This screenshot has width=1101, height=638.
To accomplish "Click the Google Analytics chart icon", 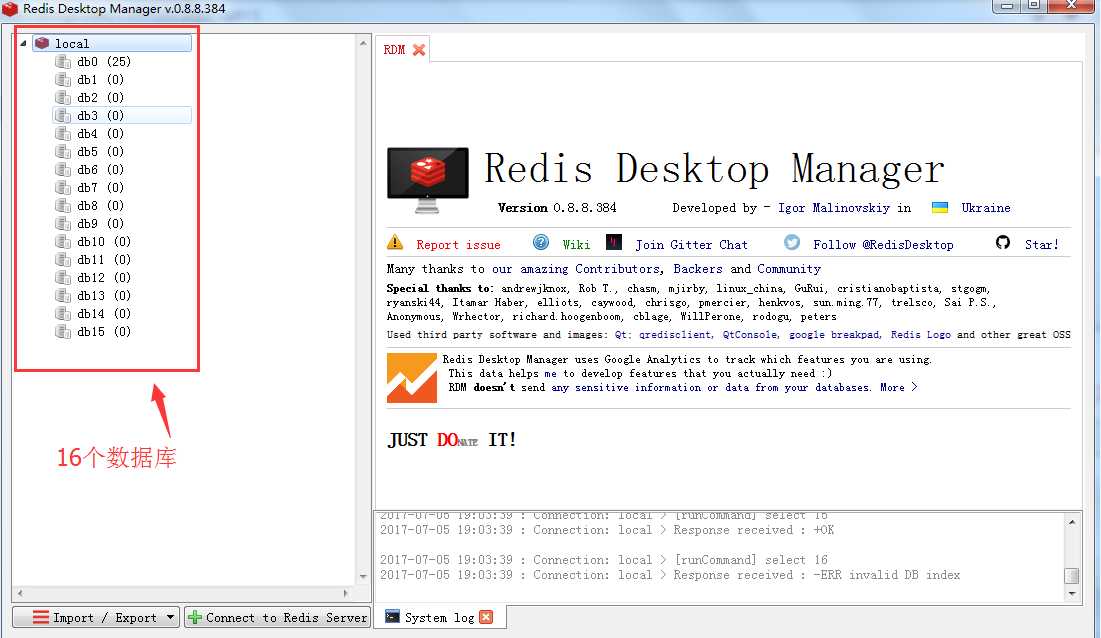I will point(411,378).
